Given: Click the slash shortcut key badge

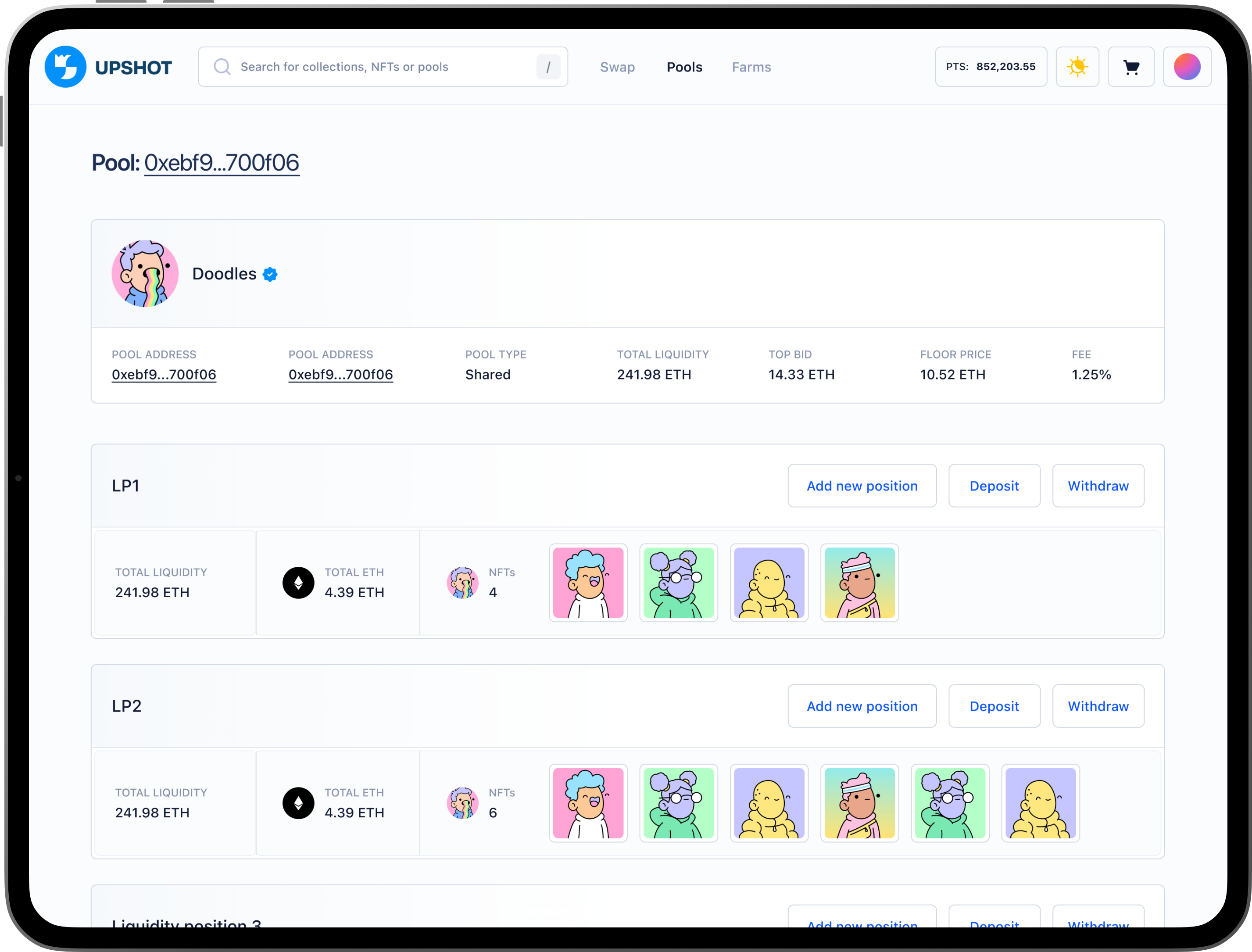Looking at the screenshot, I should [x=548, y=67].
